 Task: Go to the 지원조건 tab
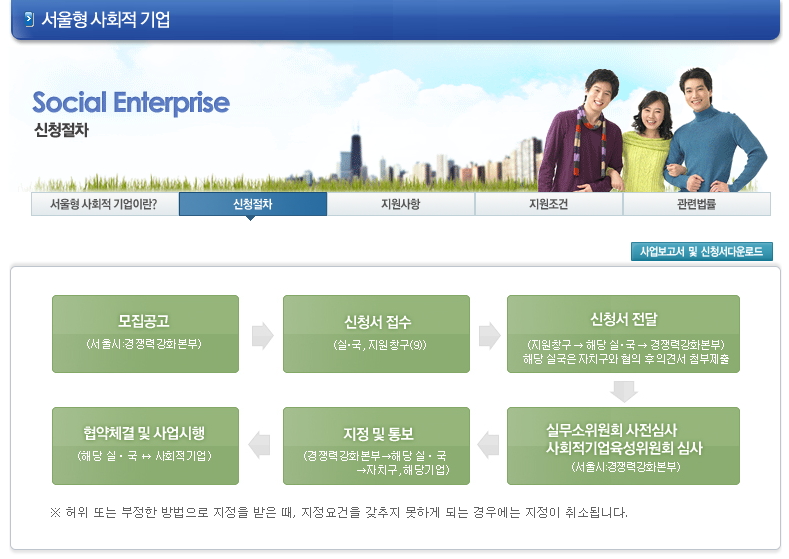point(548,204)
